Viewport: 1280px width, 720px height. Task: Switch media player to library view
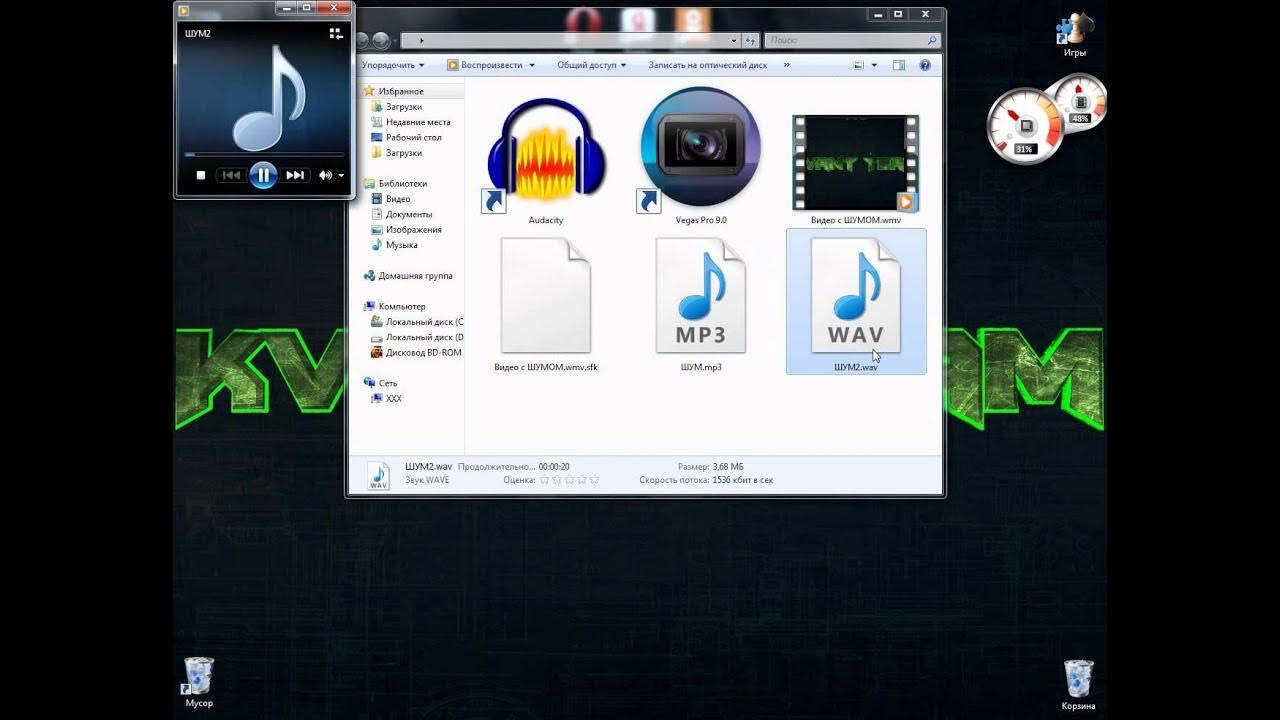336,33
